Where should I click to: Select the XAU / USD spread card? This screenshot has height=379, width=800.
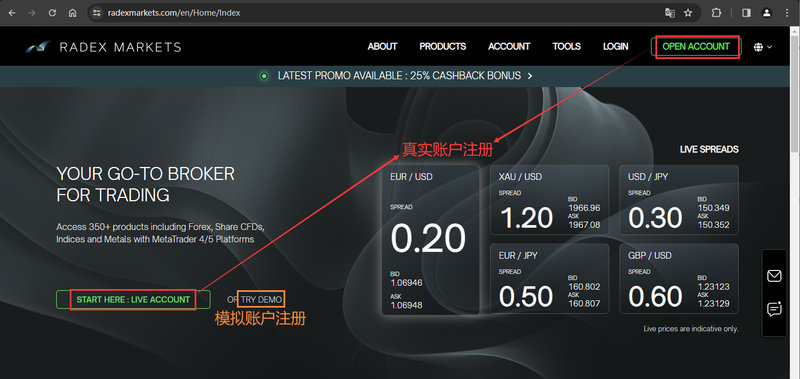tap(549, 199)
